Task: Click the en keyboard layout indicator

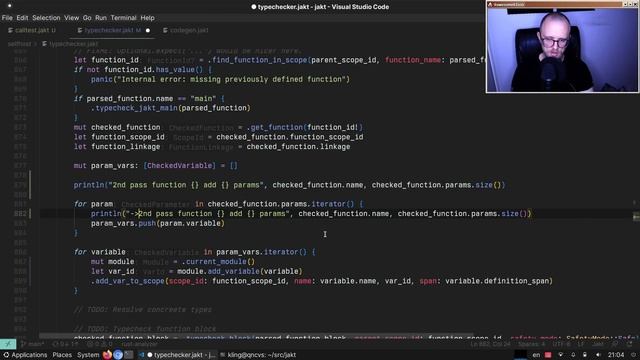Action: tap(536, 355)
